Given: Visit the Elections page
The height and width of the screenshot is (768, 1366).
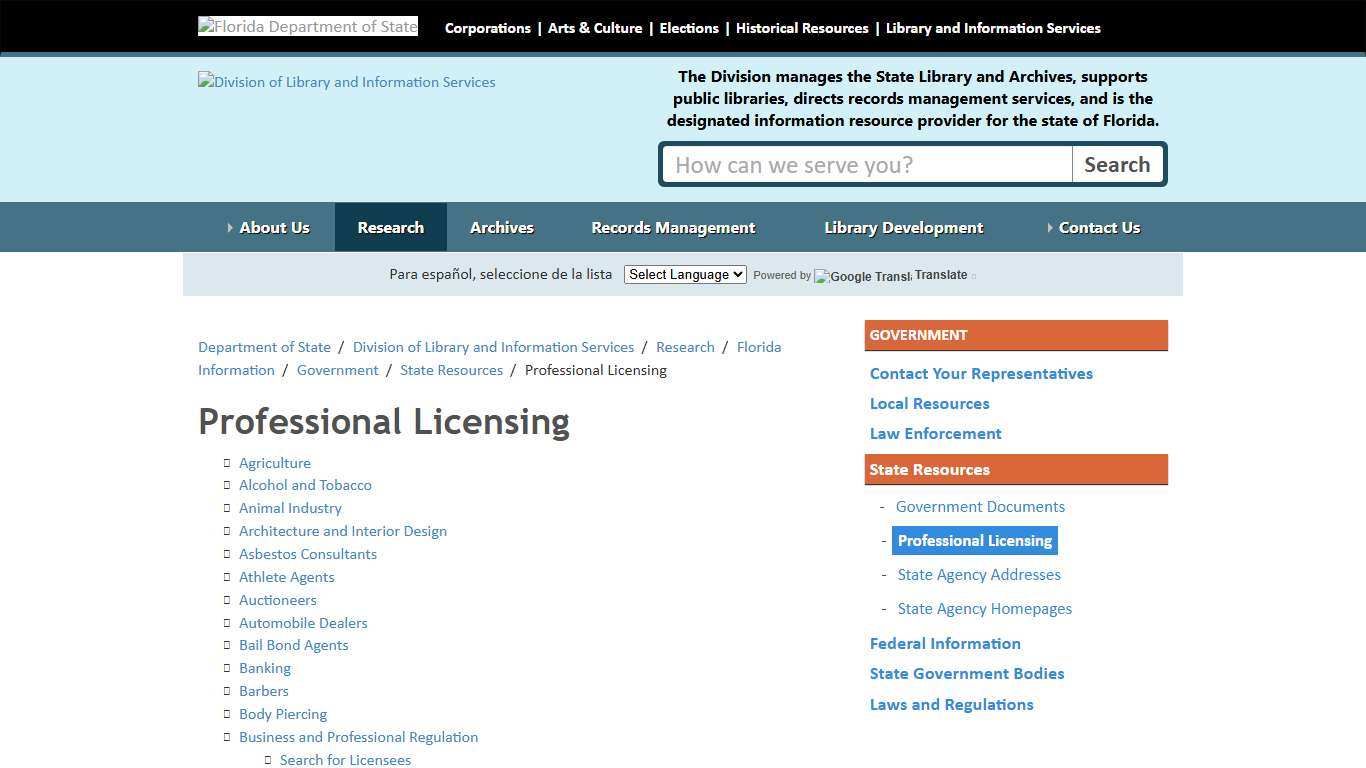Looking at the screenshot, I should click(x=688, y=28).
